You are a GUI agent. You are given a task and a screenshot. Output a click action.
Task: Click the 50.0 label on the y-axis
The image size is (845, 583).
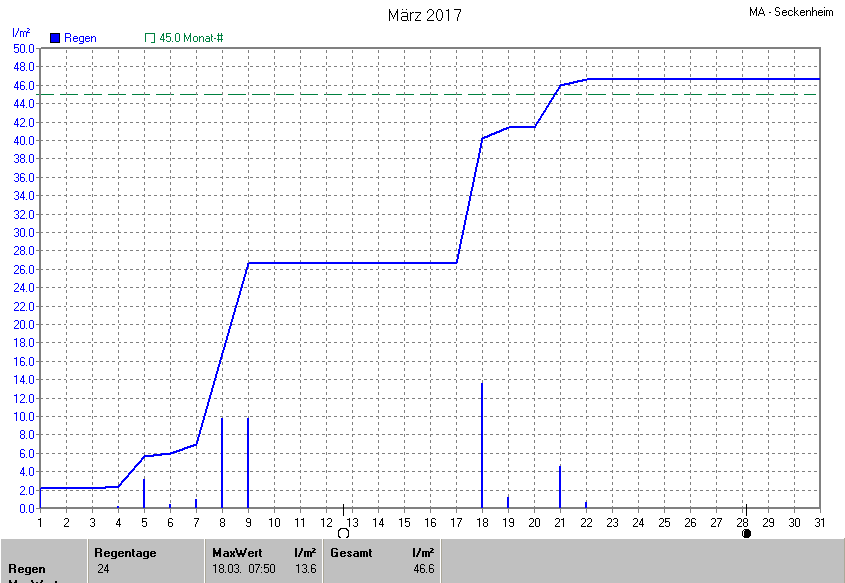(x=23, y=48)
